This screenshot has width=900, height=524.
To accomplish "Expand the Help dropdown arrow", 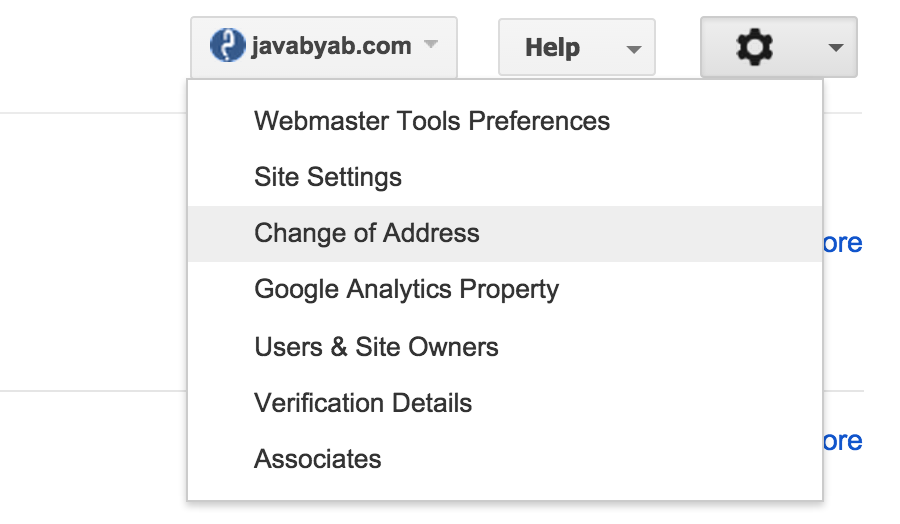I will 634,49.
